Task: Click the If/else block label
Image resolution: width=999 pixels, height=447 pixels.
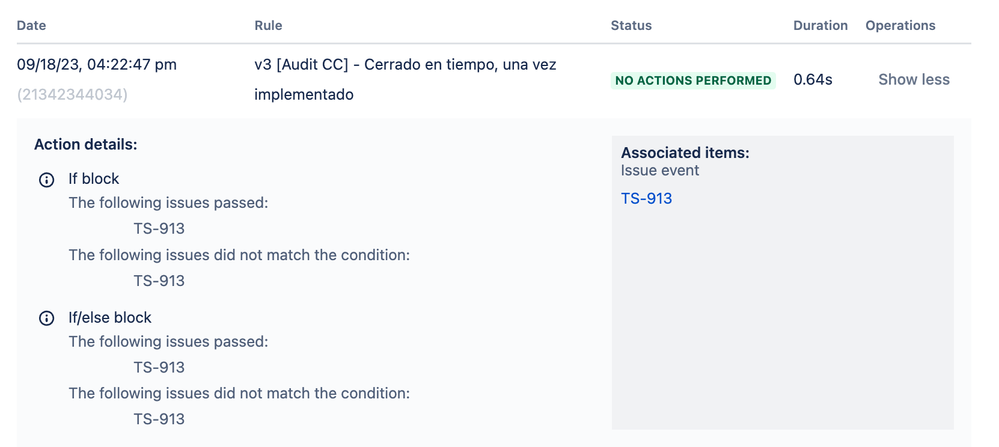Action: tap(110, 317)
